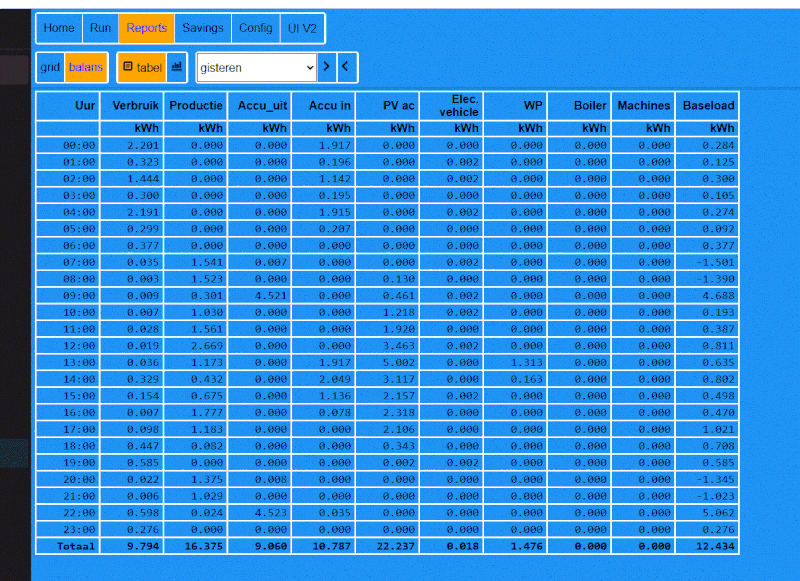This screenshot has width=800, height=581.
Task: Click the Boiler column header
Action: click(x=579, y=106)
